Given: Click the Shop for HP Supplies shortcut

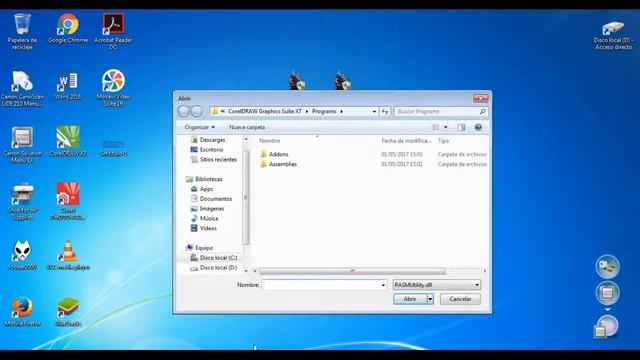Looking at the screenshot, I should click(x=22, y=202).
